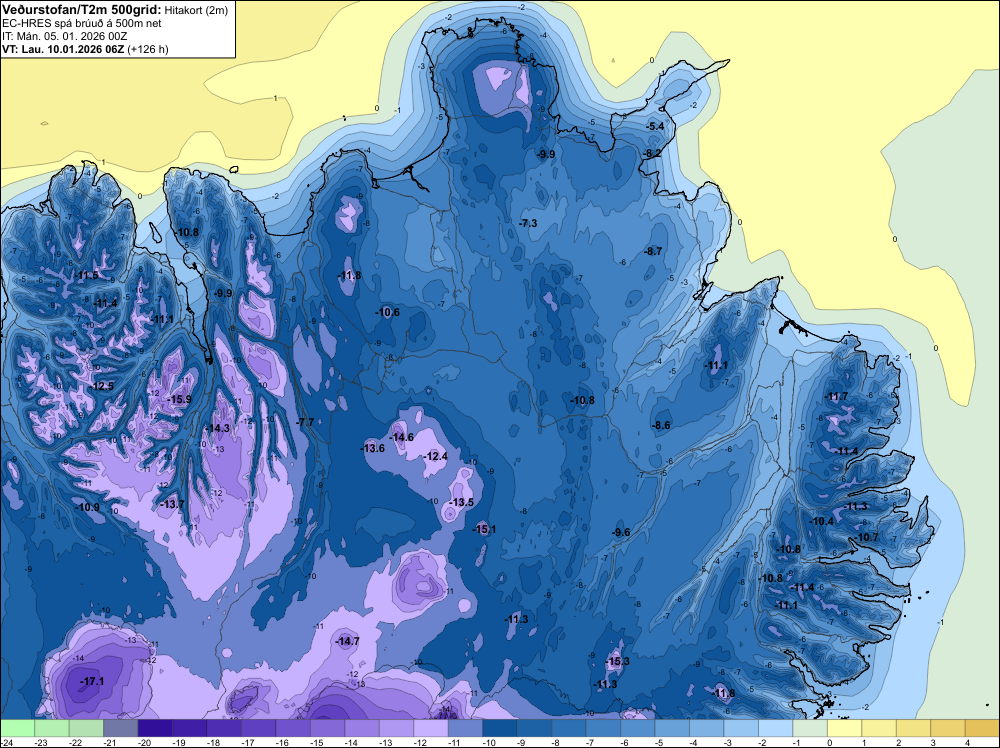The image size is (1000, 748).
Task: Click the -12.5 temperature label
Action: 102,386
